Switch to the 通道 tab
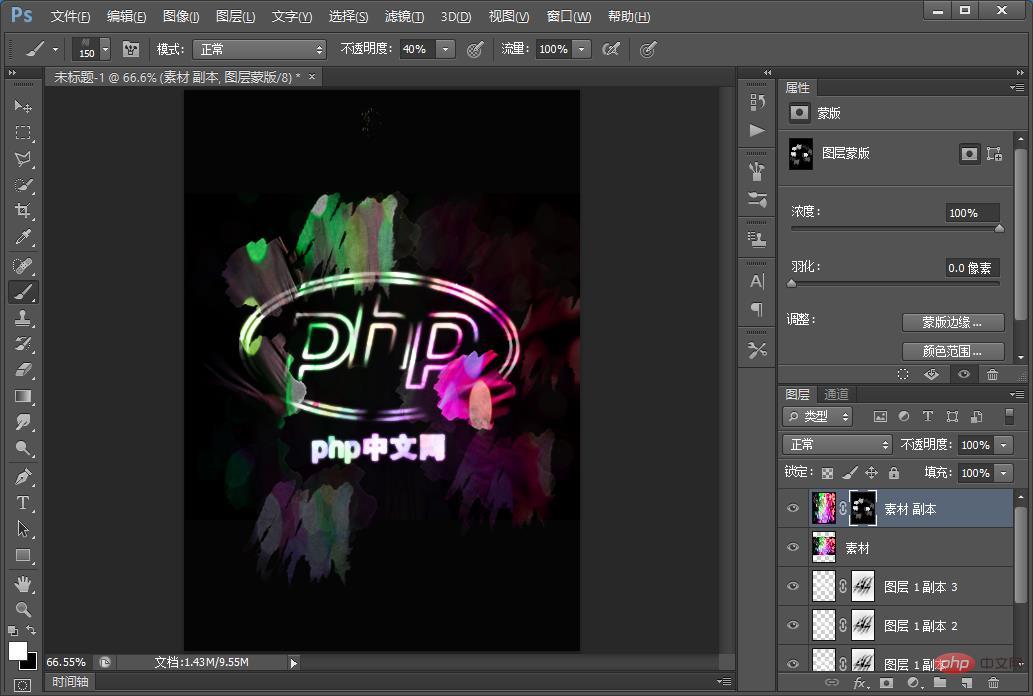The image size is (1033, 696). (x=836, y=394)
